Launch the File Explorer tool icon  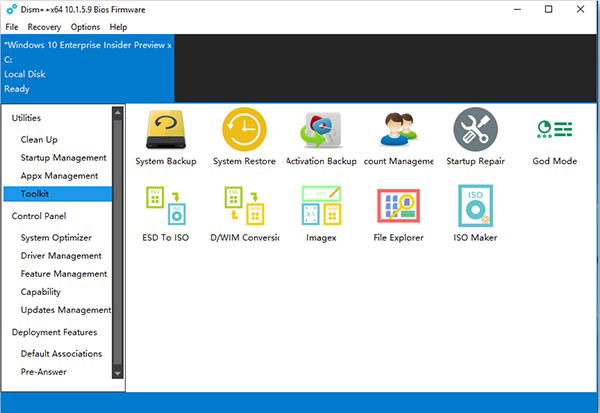[398, 206]
